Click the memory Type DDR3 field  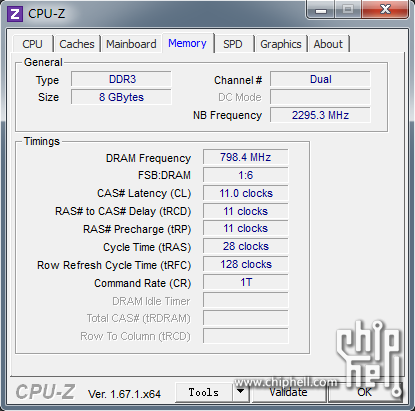[x=121, y=79]
